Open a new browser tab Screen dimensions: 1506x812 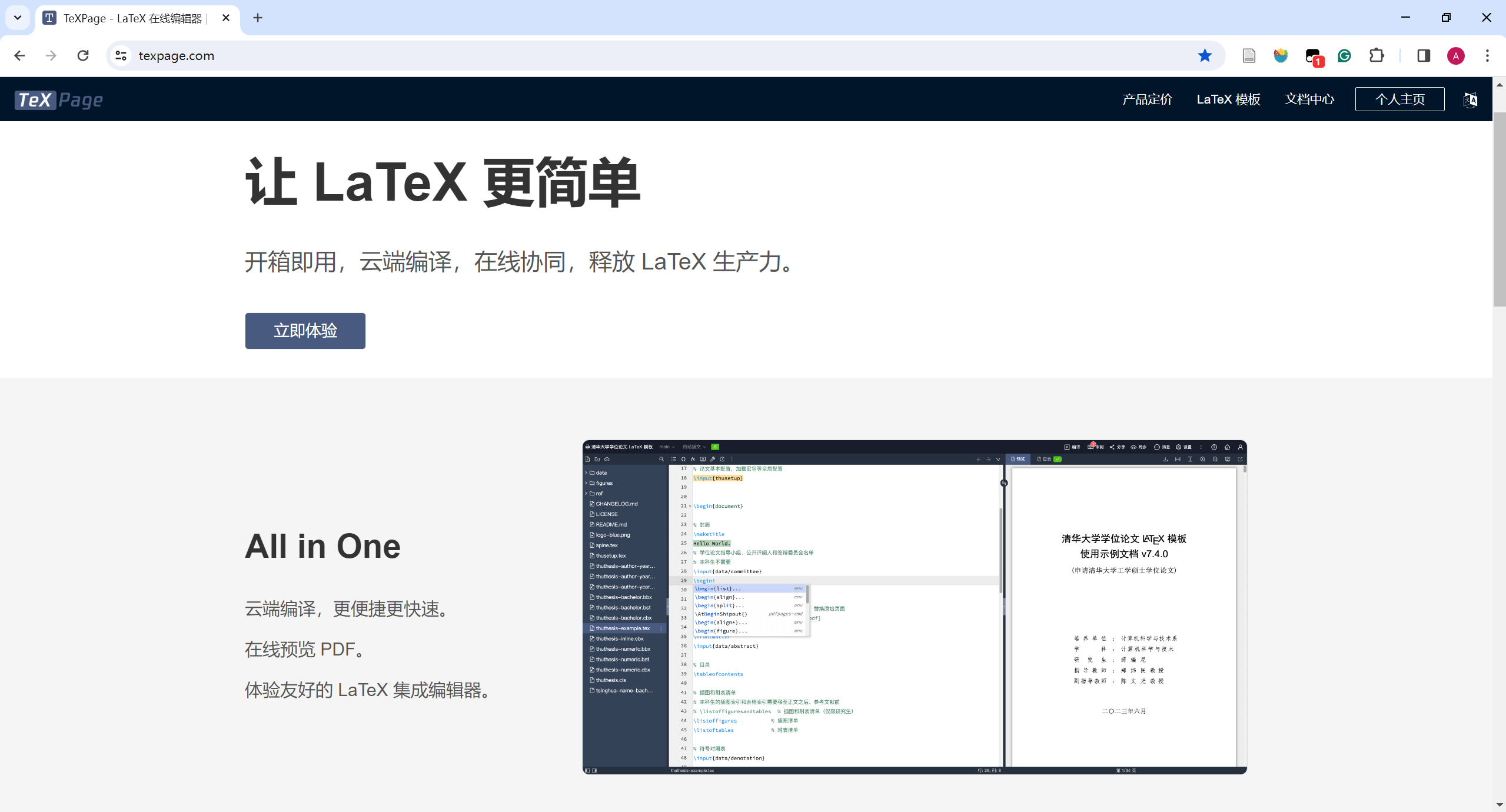pyautogui.click(x=258, y=18)
